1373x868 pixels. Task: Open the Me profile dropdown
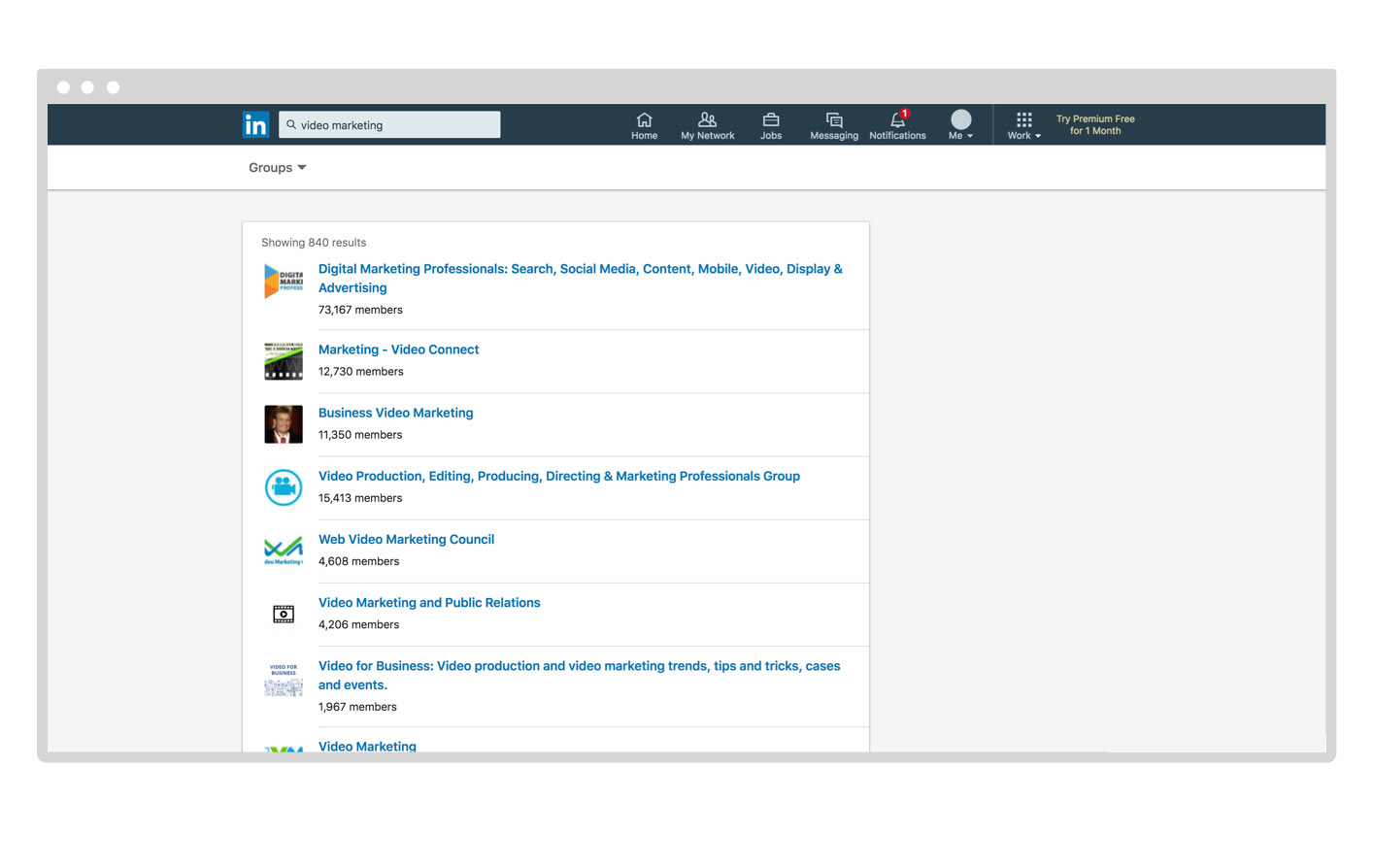tap(960, 125)
